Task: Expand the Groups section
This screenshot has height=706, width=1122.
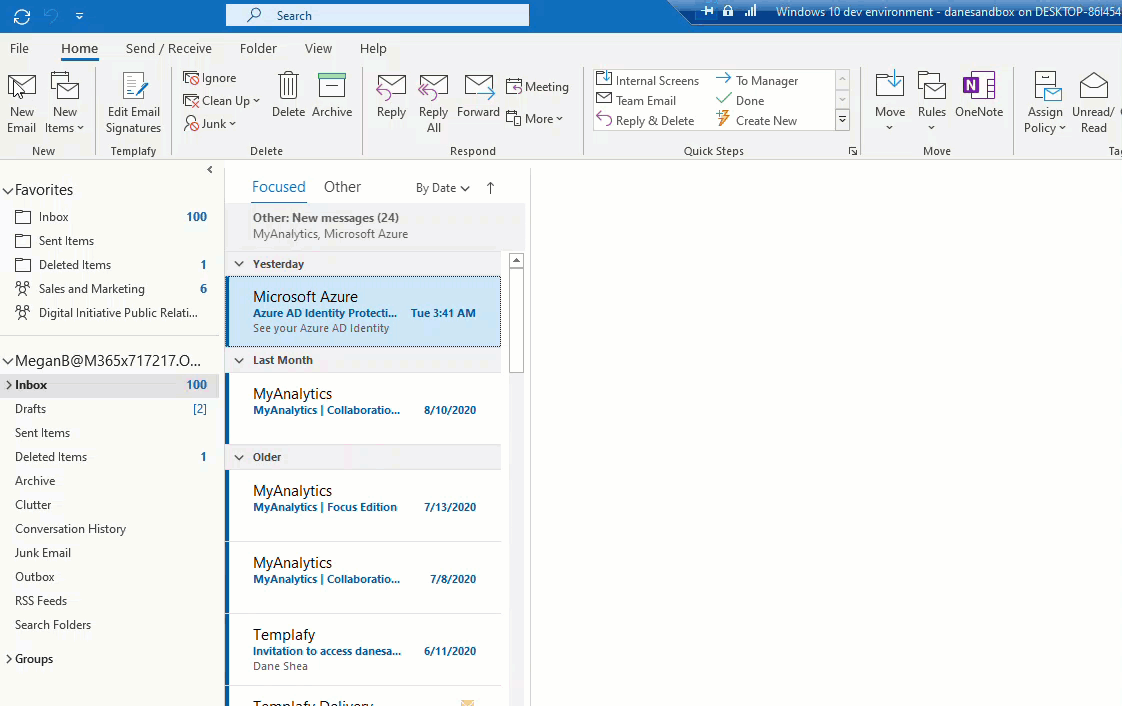Action: point(9,659)
